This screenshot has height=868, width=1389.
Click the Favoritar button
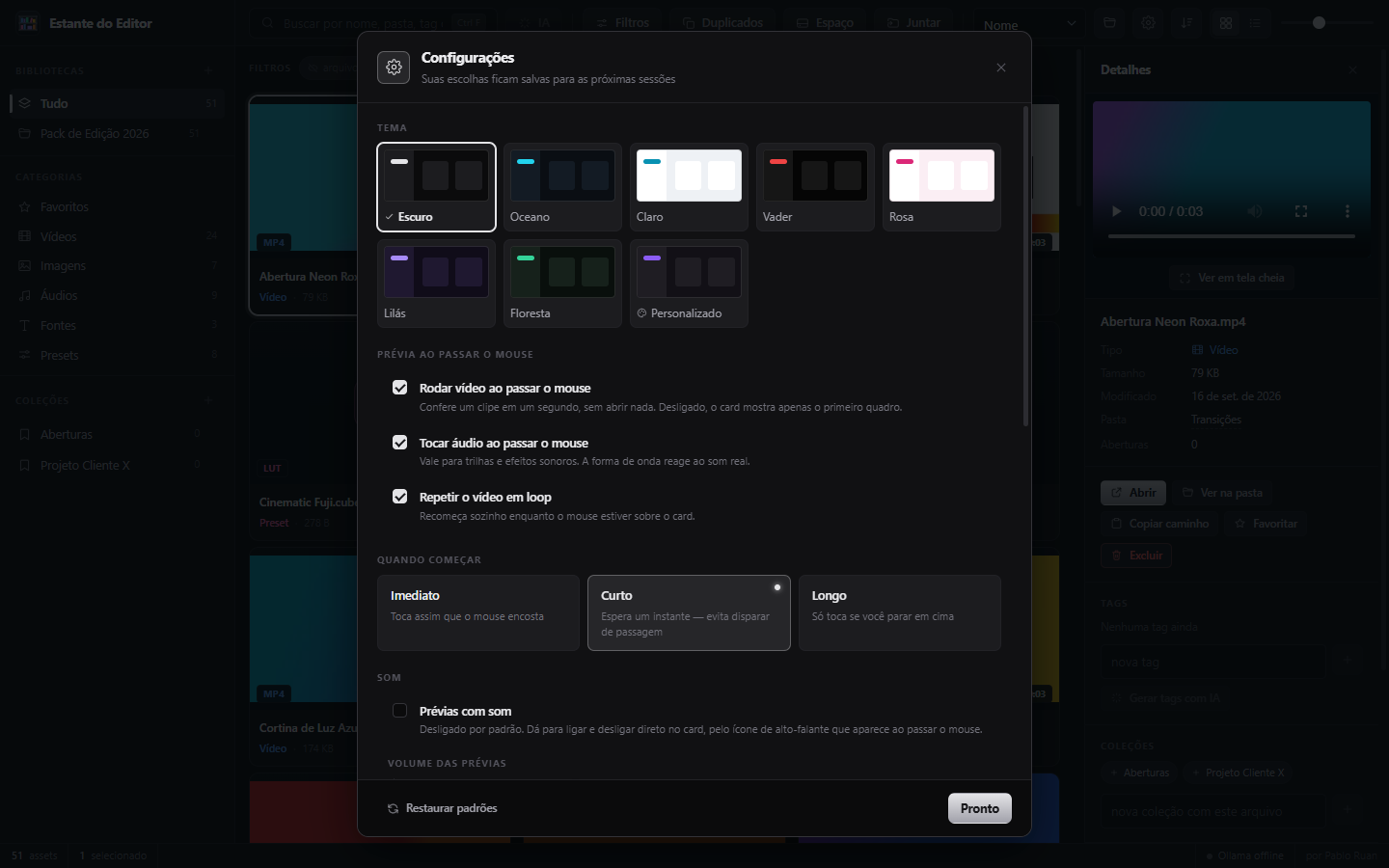tap(1266, 524)
